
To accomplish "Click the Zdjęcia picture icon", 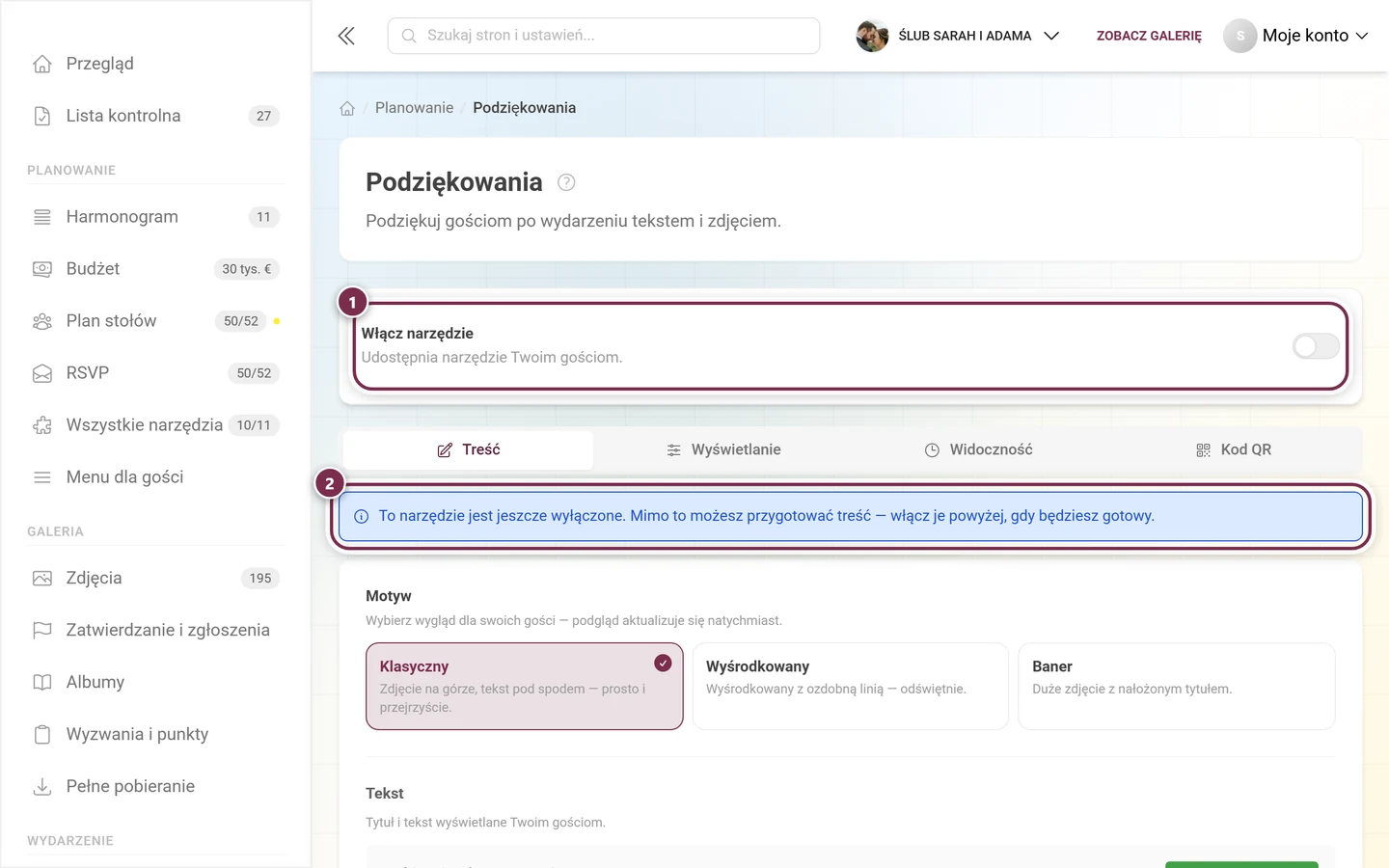I will point(42,579).
